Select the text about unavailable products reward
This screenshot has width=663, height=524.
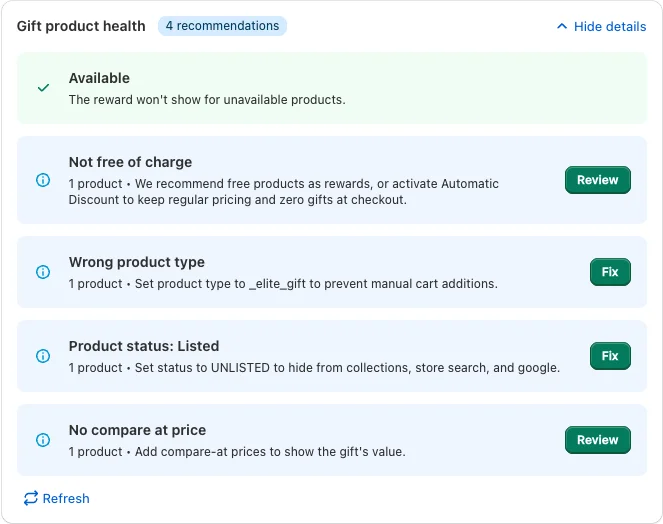click(x=207, y=100)
